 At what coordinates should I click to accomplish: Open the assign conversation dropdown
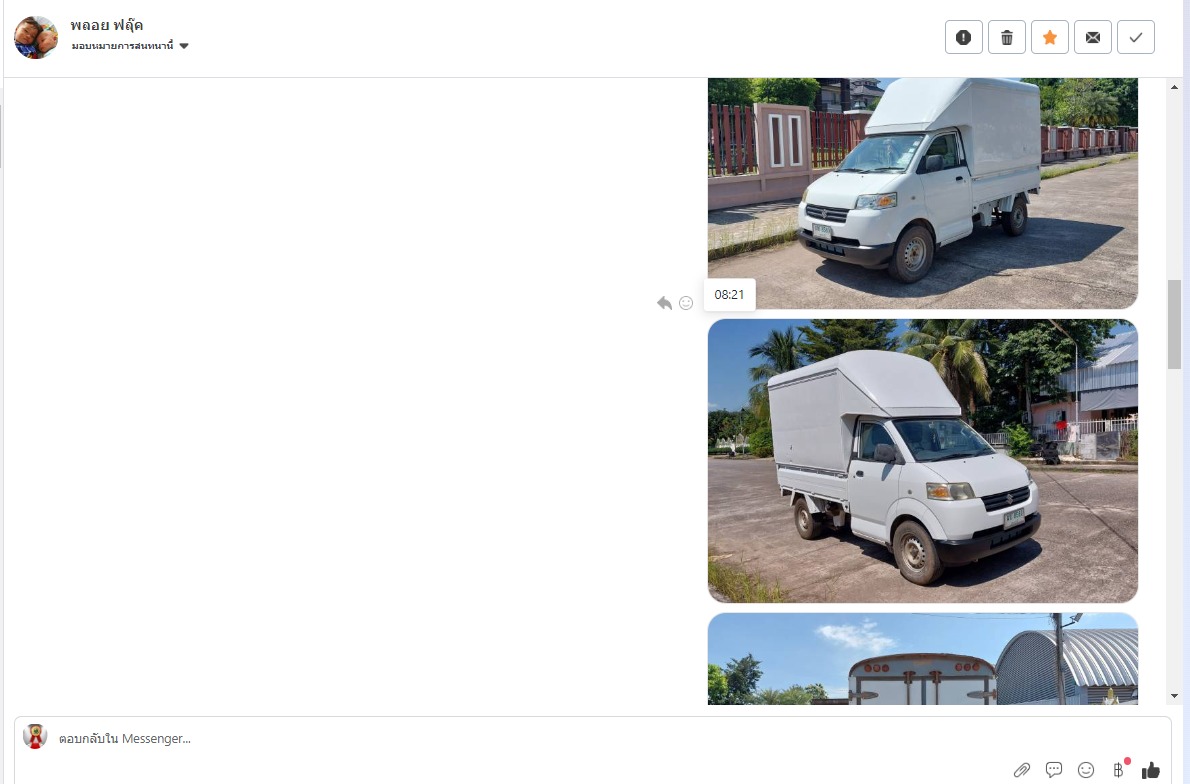[130, 46]
